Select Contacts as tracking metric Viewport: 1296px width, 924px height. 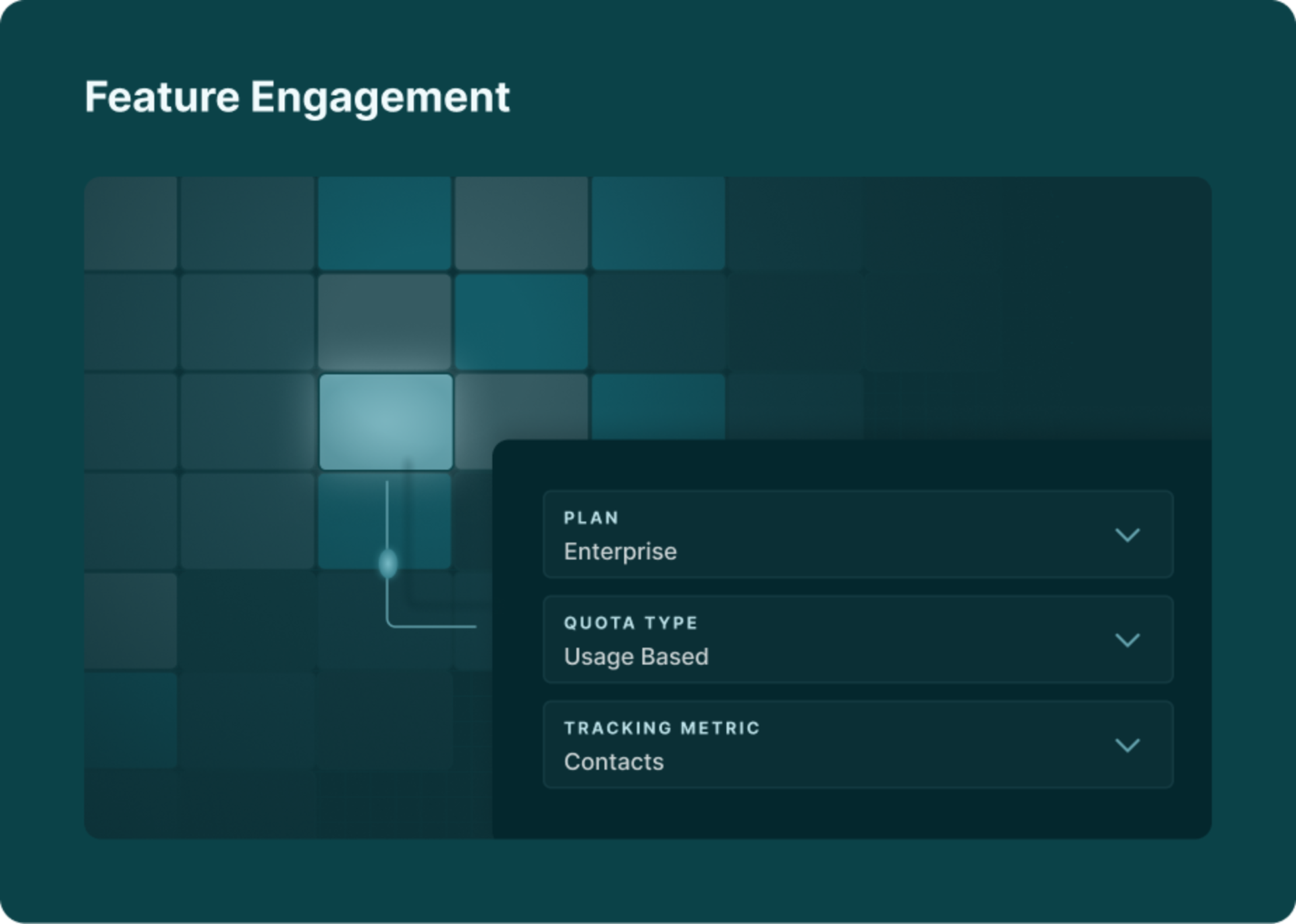pyautogui.click(x=614, y=762)
